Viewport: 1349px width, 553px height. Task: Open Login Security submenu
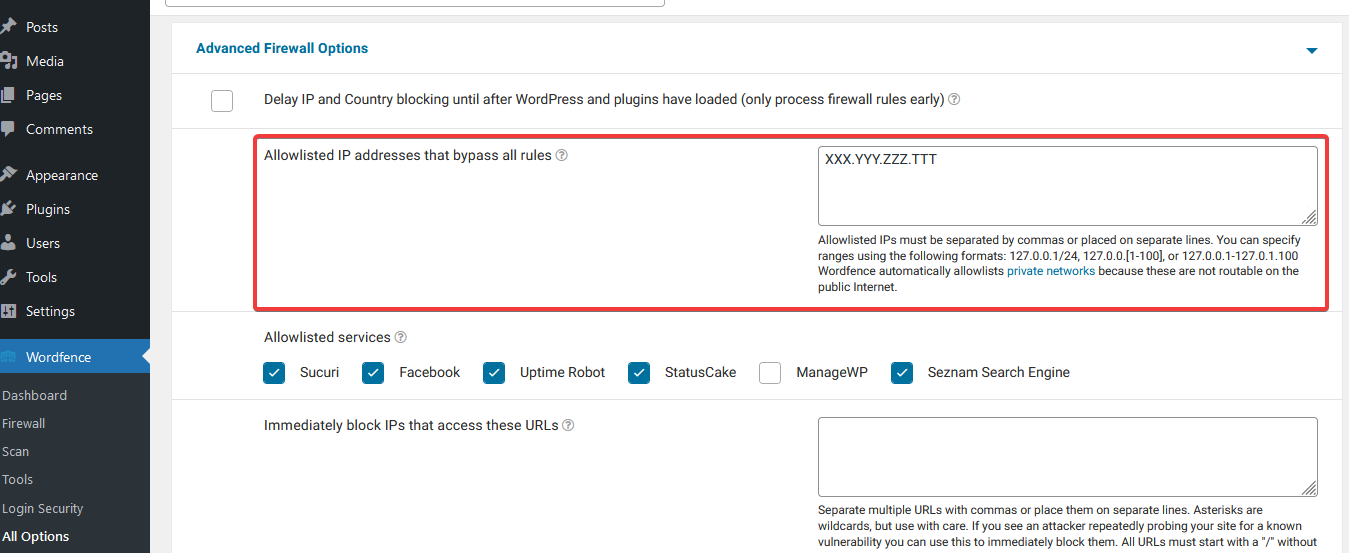point(43,508)
